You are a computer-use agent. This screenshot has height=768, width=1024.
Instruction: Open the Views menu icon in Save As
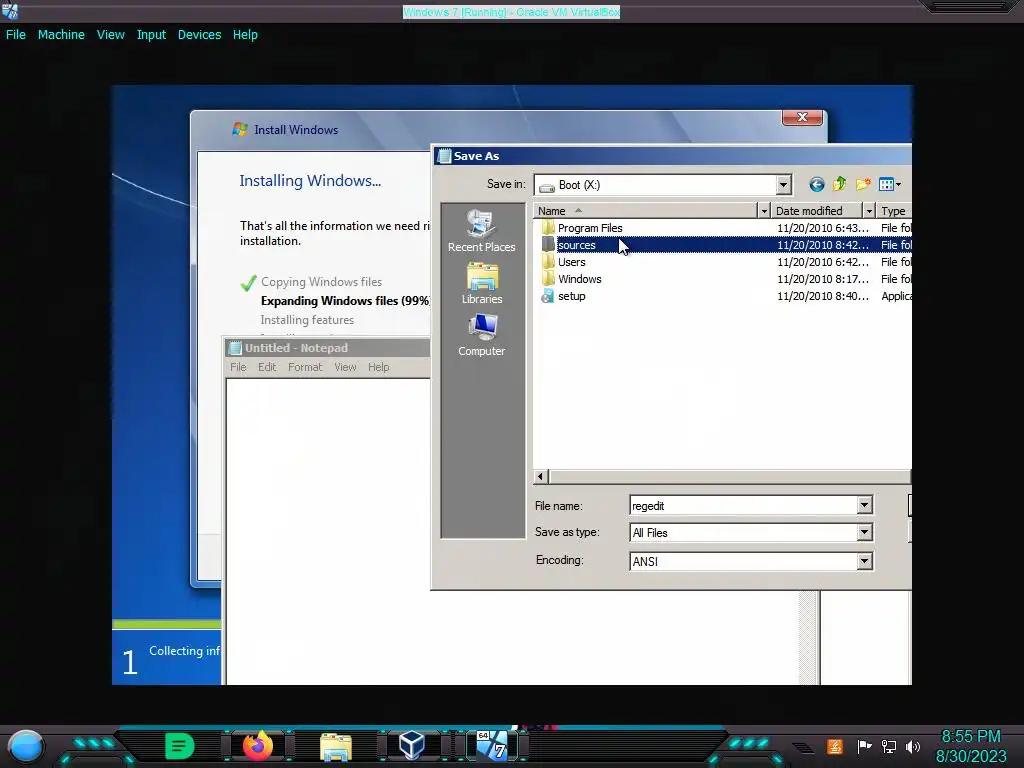tap(889, 185)
